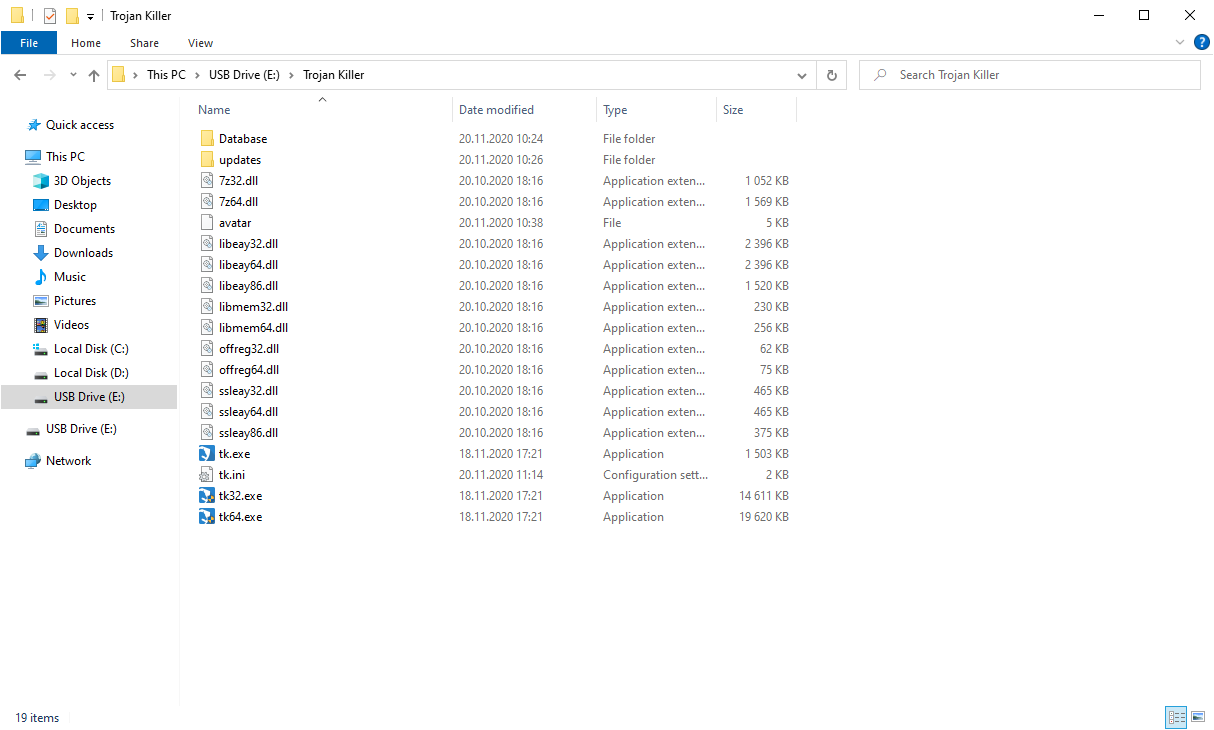Open Music in the navigation pane
This screenshot has height=730, width=1214.
click(70, 277)
